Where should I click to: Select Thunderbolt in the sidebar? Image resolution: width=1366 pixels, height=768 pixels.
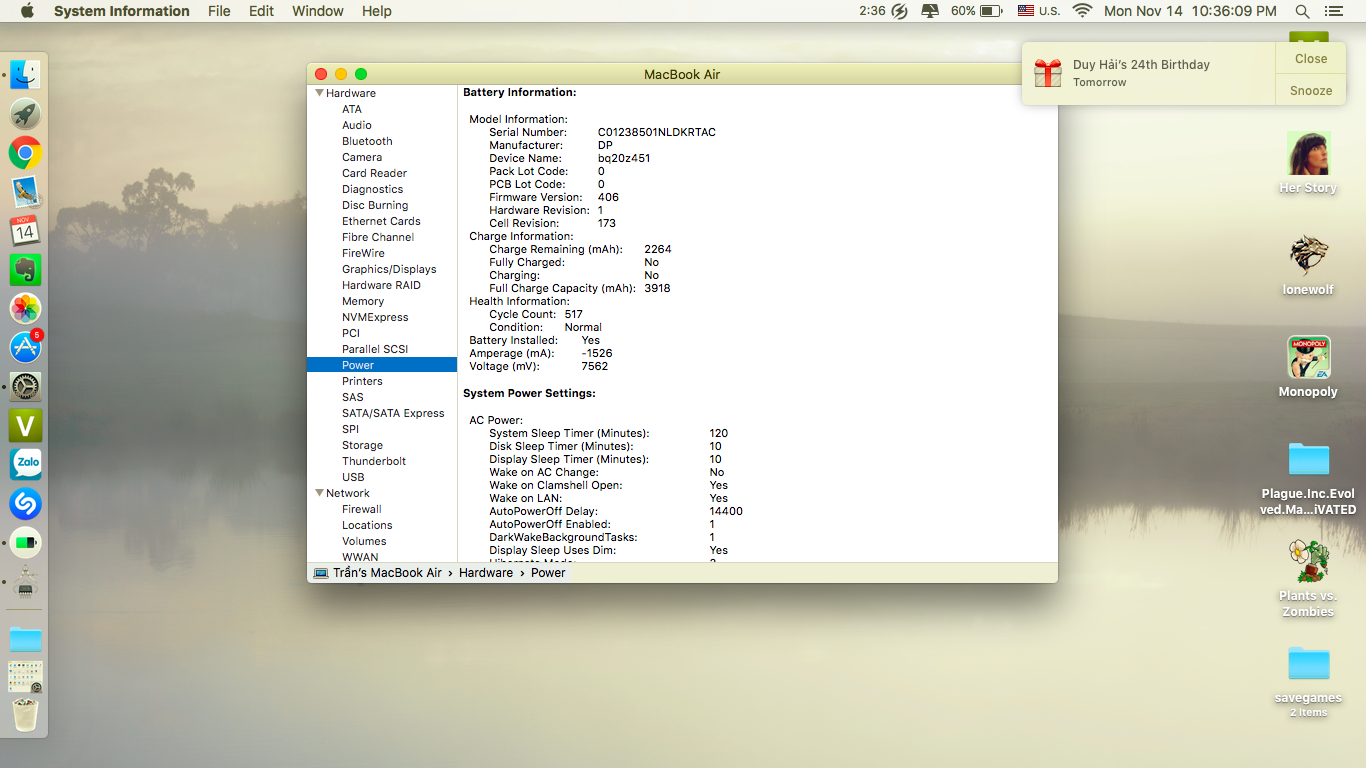click(374, 461)
